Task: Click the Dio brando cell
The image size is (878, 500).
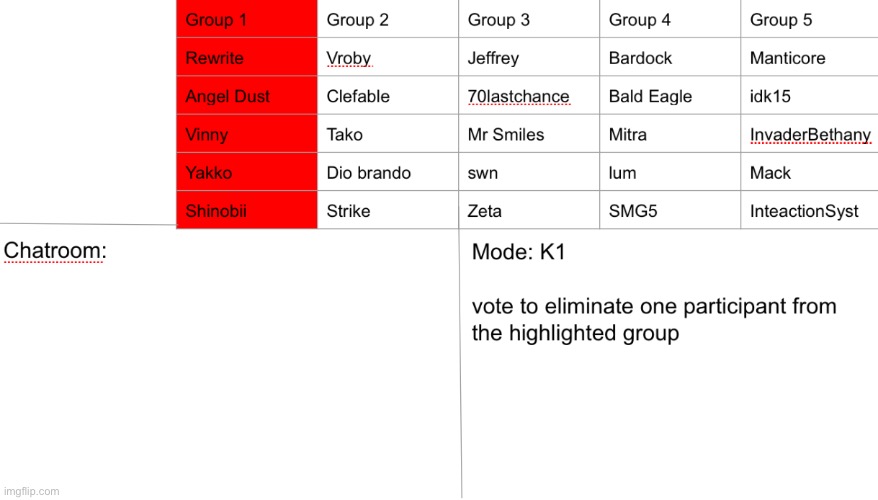Action: click(388, 172)
